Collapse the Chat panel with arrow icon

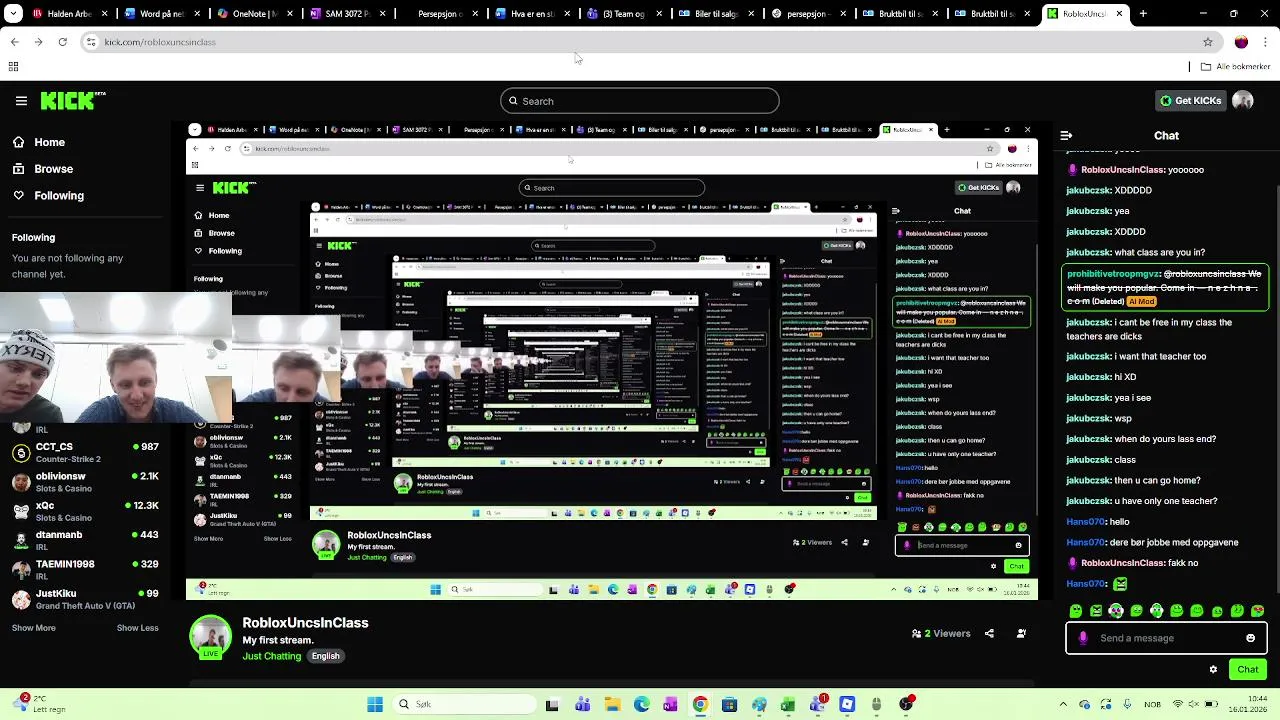1066,135
